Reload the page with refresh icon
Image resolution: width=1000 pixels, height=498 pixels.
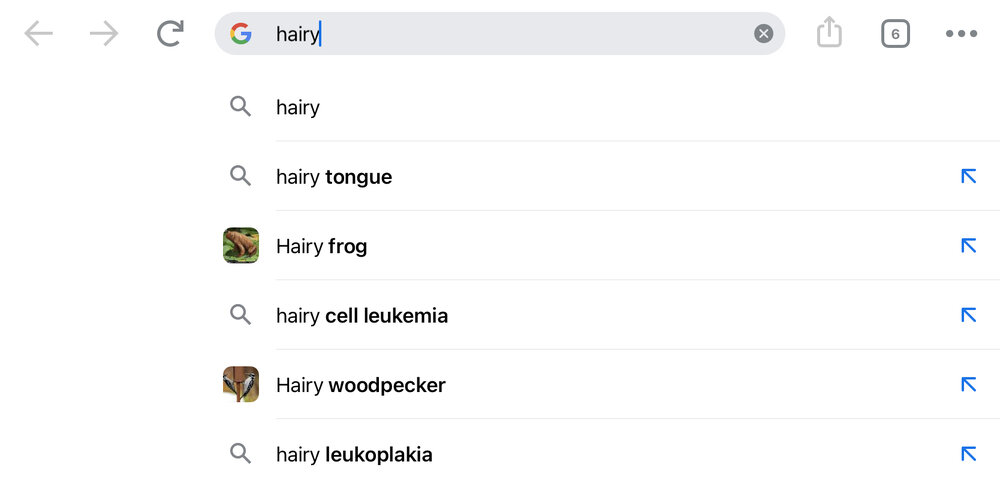point(171,34)
